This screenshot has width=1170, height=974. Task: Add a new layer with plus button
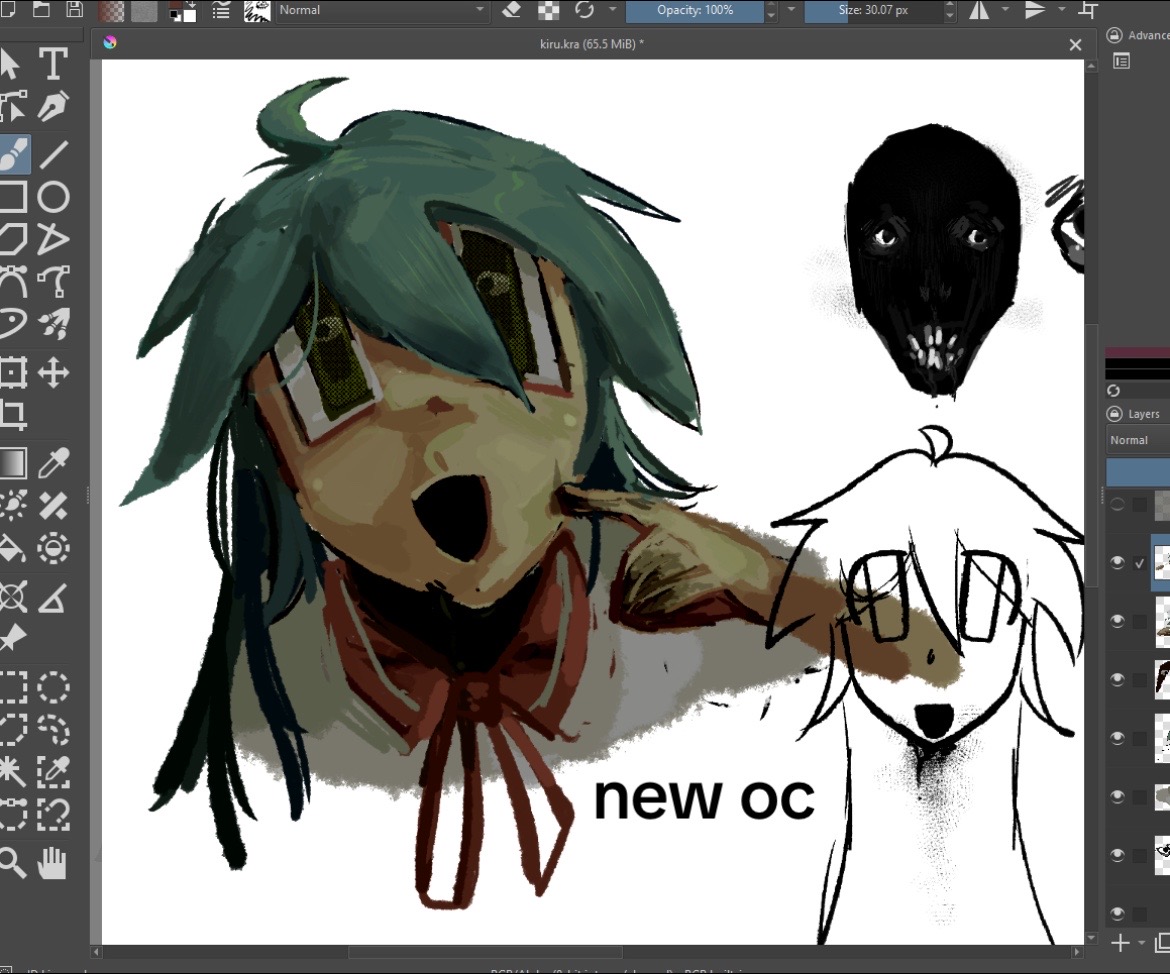tap(1120, 943)
